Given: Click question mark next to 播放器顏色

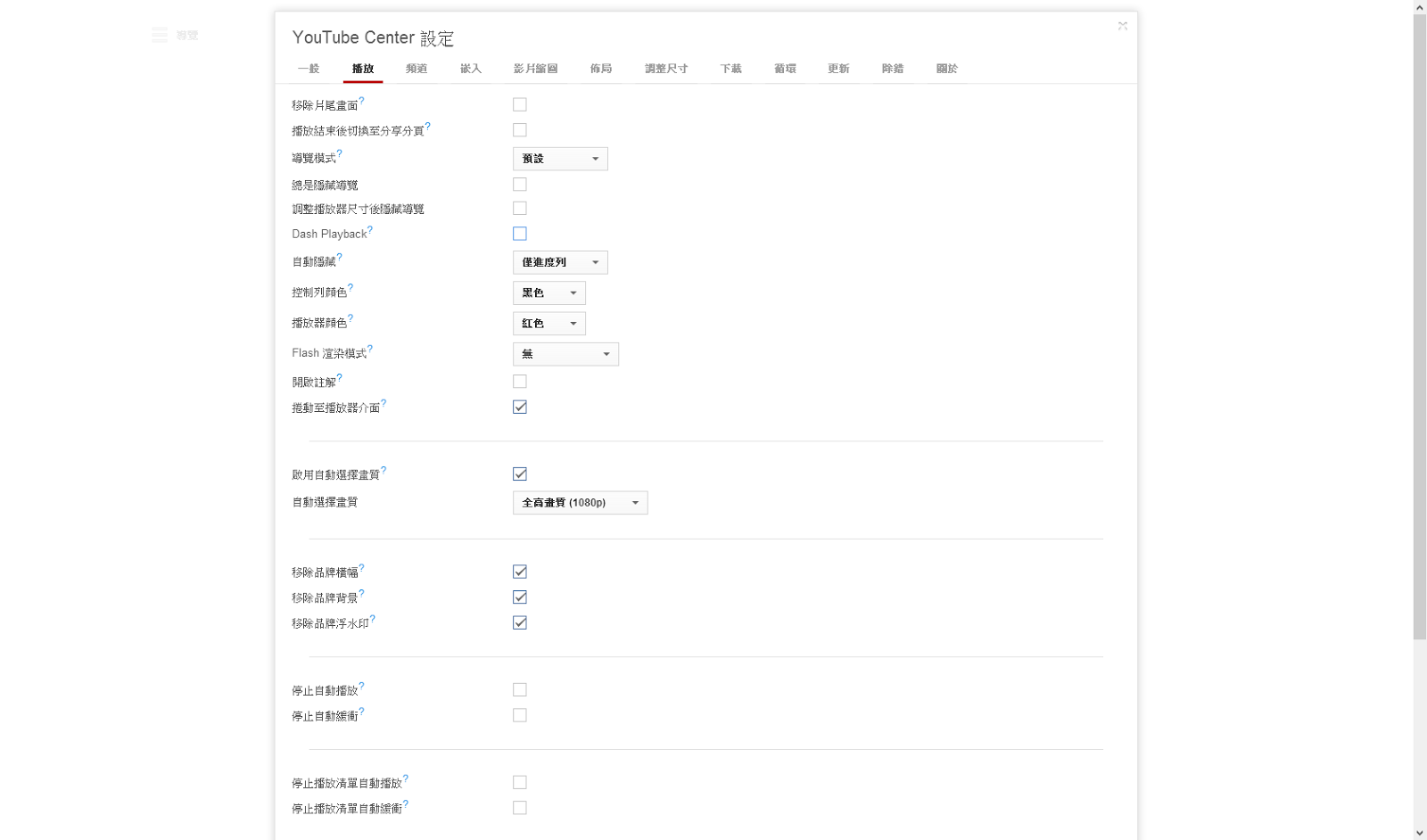Looking at the screenshot, I should point(351,317).
